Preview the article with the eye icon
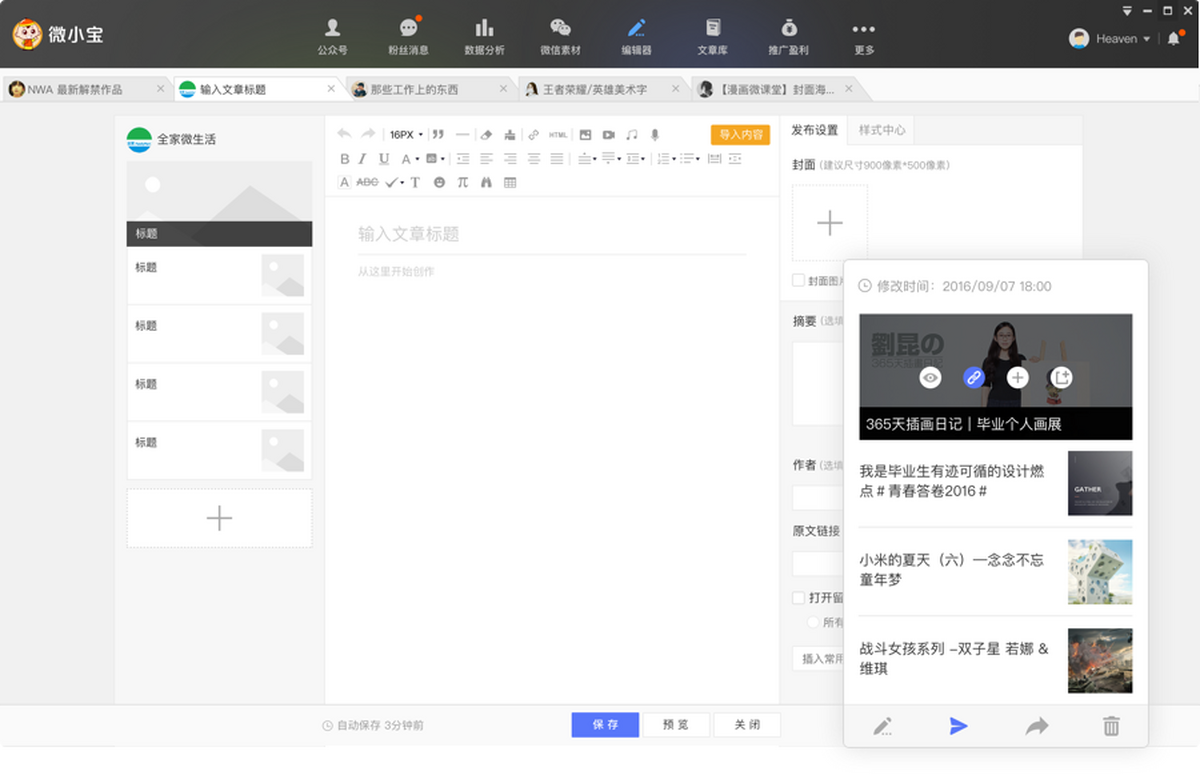 point(930,377)
